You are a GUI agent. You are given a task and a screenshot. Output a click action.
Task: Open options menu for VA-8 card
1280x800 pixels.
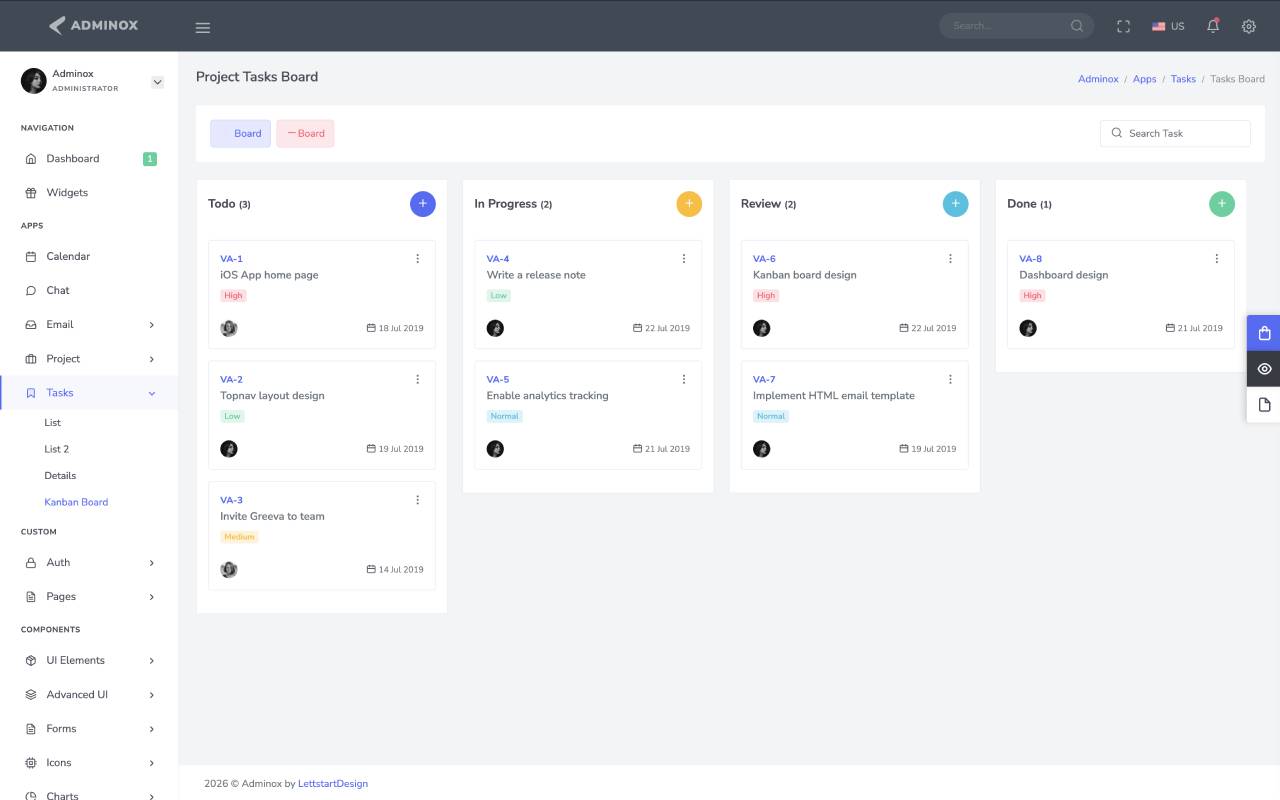click(1217, 259)
